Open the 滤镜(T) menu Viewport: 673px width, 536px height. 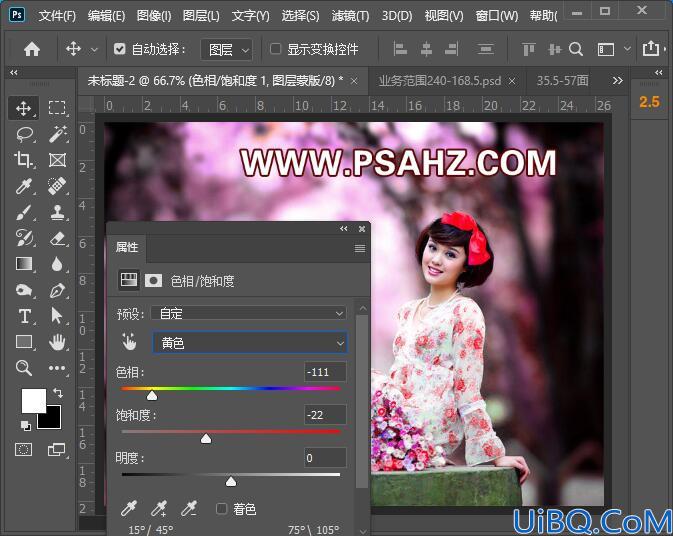pyautogui.click(x=350, y=16)
